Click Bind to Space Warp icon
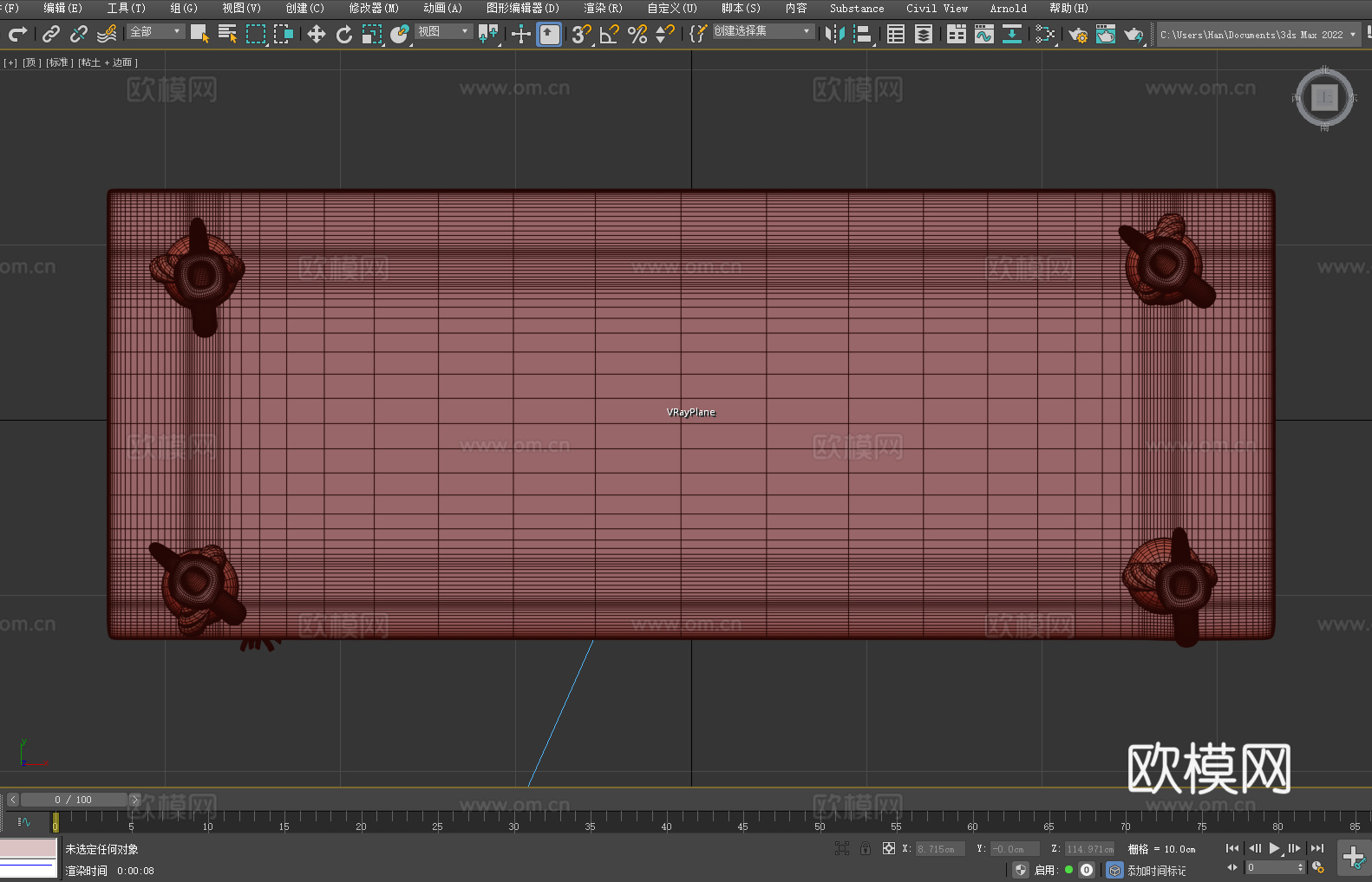Screen dimensions: 1372x882 click(107, 34)
